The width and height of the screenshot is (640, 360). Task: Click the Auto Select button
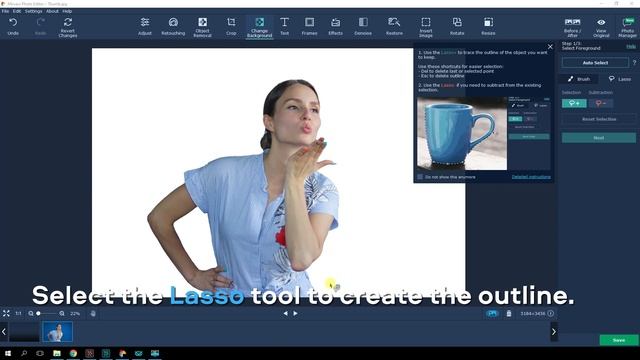(x=595, y=62)
